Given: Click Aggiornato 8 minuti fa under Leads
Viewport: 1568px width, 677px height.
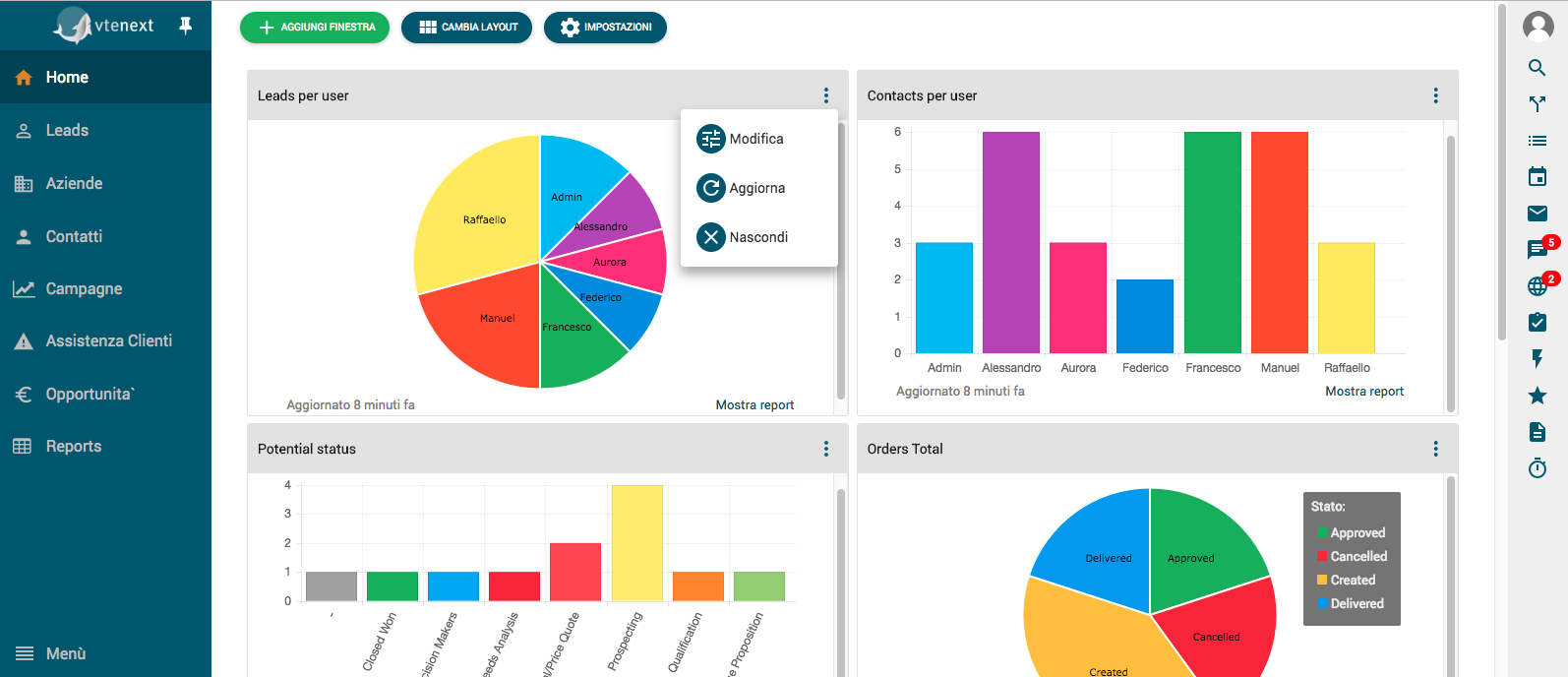Looking at the screenshot, I should click(350, 404).
